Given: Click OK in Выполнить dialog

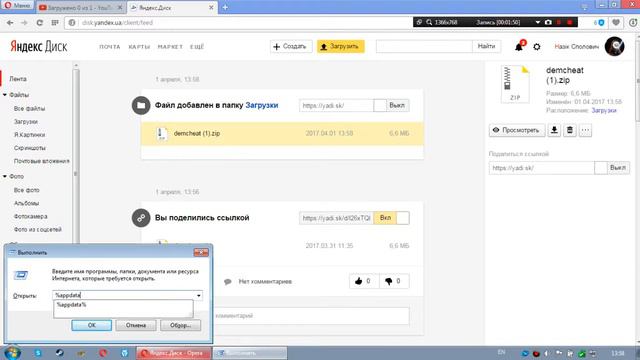Looking at the screenshot, I should [91, 325].
